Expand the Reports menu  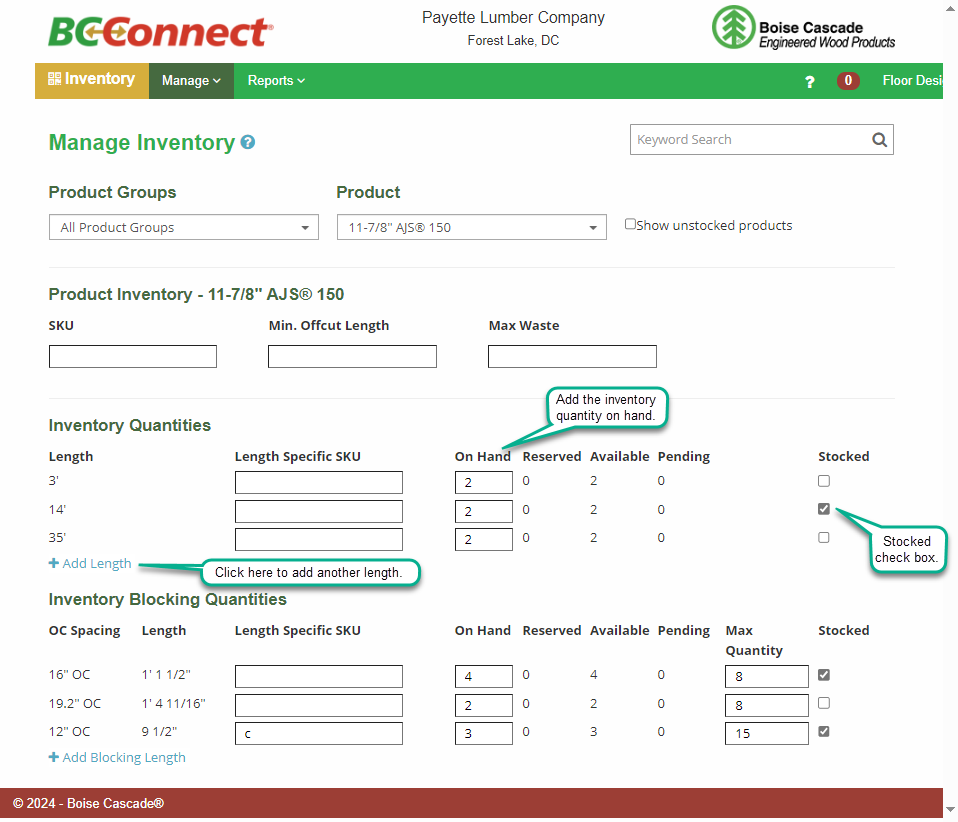point(276,81)
